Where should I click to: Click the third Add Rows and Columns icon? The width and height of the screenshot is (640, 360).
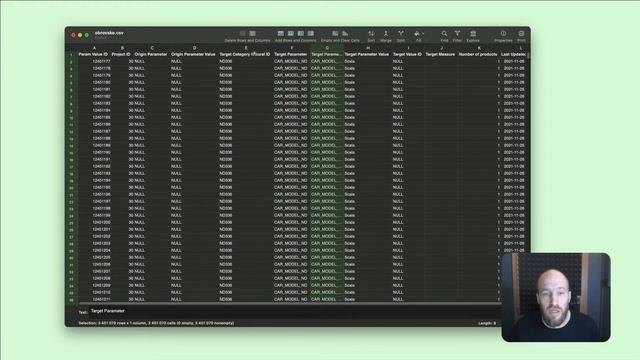pyautogui.click(x=301, y=33)
